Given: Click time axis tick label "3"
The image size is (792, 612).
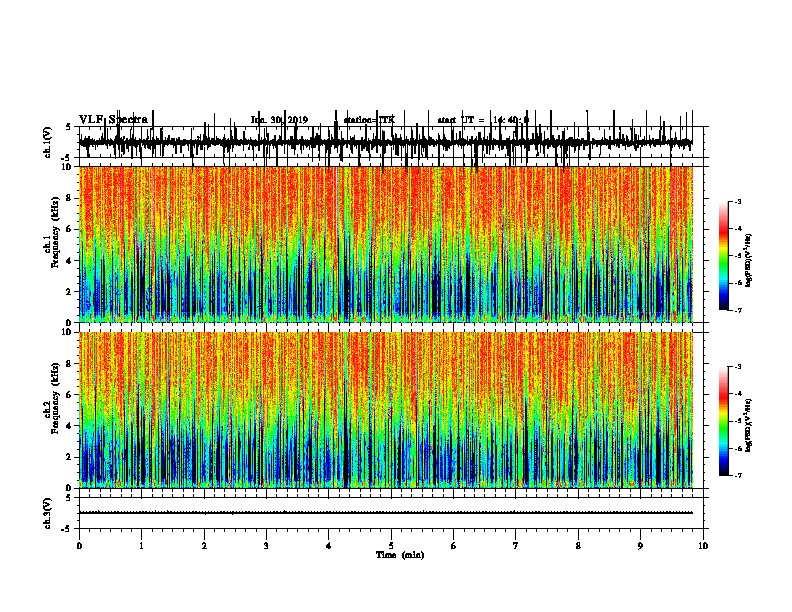Looking at the screenshot, I should [266, 546].
